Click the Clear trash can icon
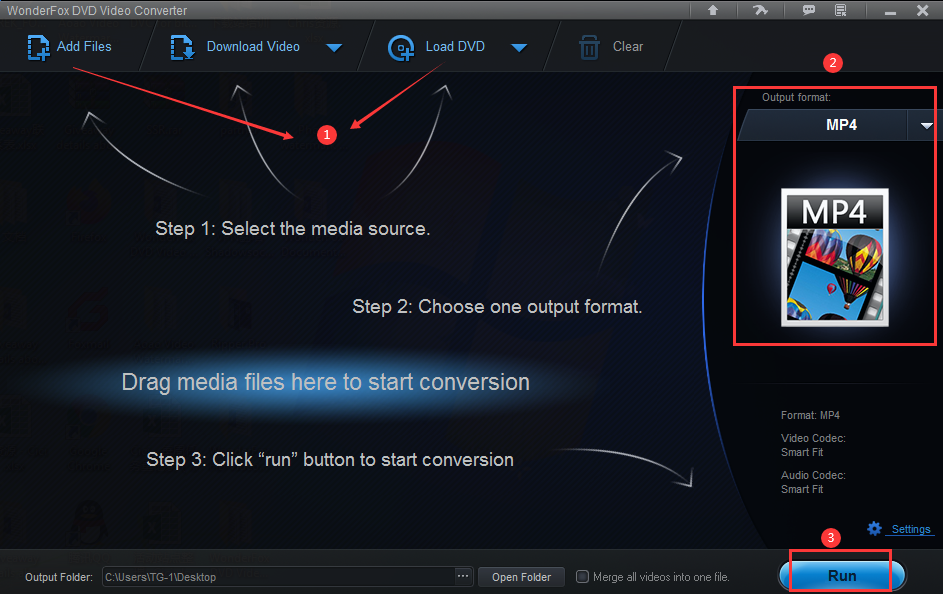The height and width of the screenshot is (594, 943). click(x=589, y=47)
